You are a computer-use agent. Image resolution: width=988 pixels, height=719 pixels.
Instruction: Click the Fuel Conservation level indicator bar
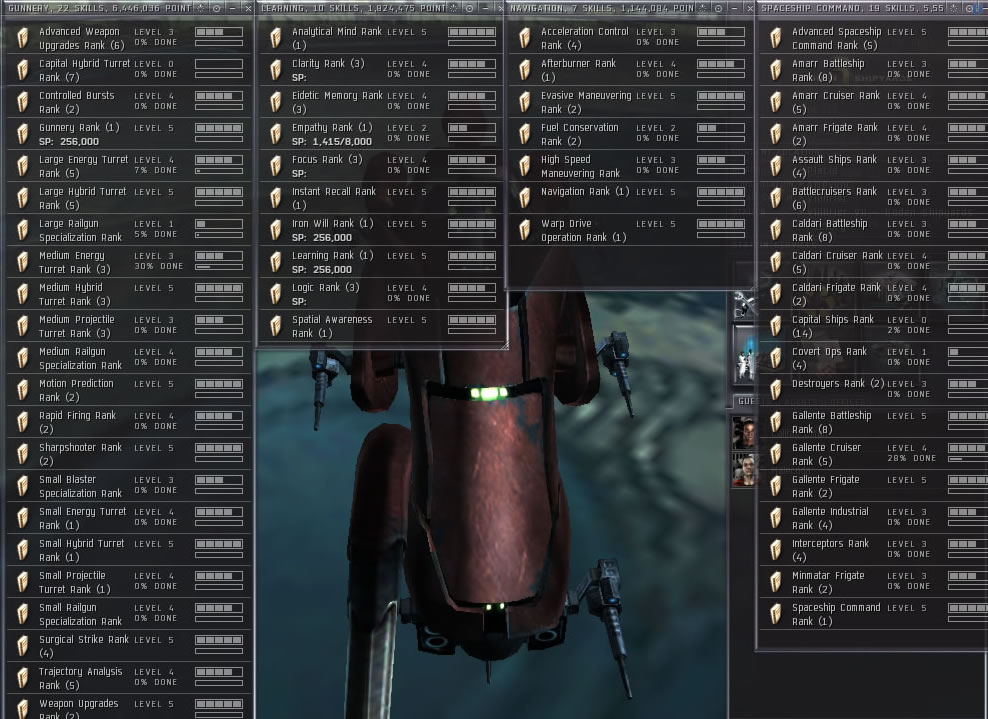click(x=721, y=128)
